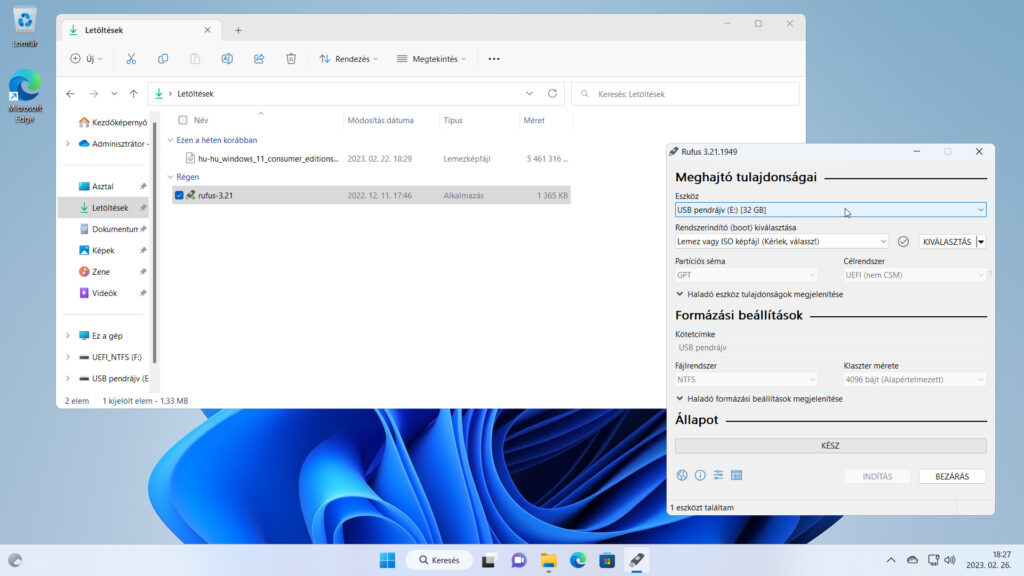This screenshot has width=1024, height=576.
Task: Click the Copy icon in Explorer toolbar
Action: click(x=163, y=59)
